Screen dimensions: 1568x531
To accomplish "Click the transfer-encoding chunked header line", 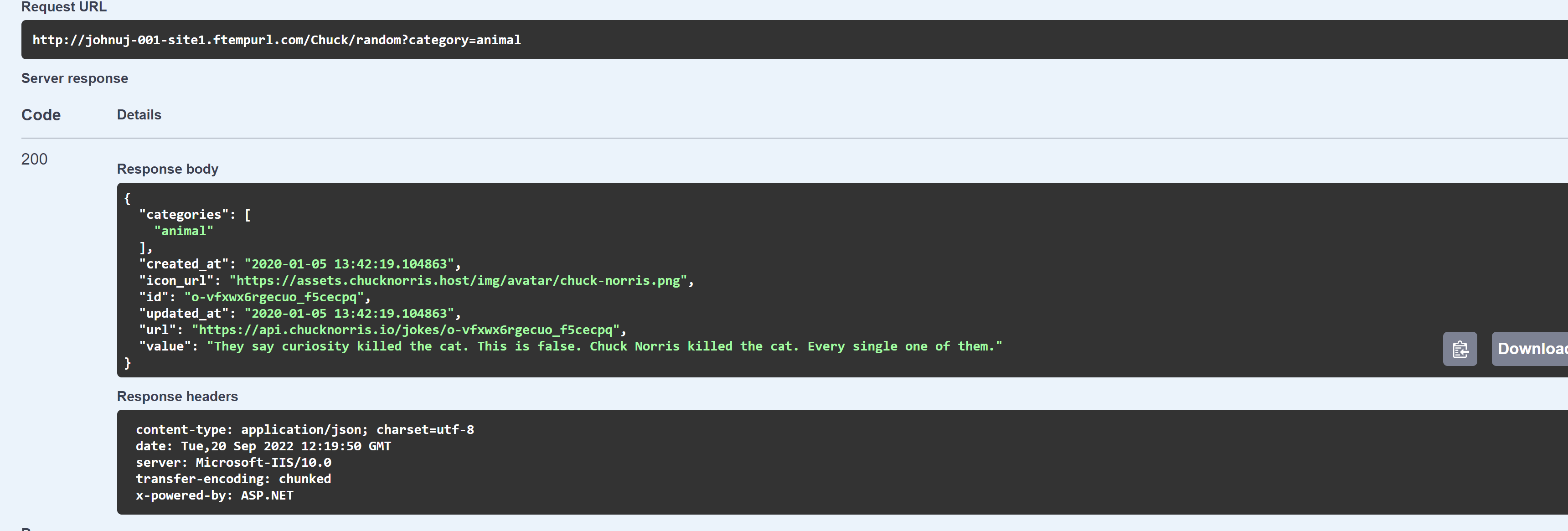I will pos(233,479).
